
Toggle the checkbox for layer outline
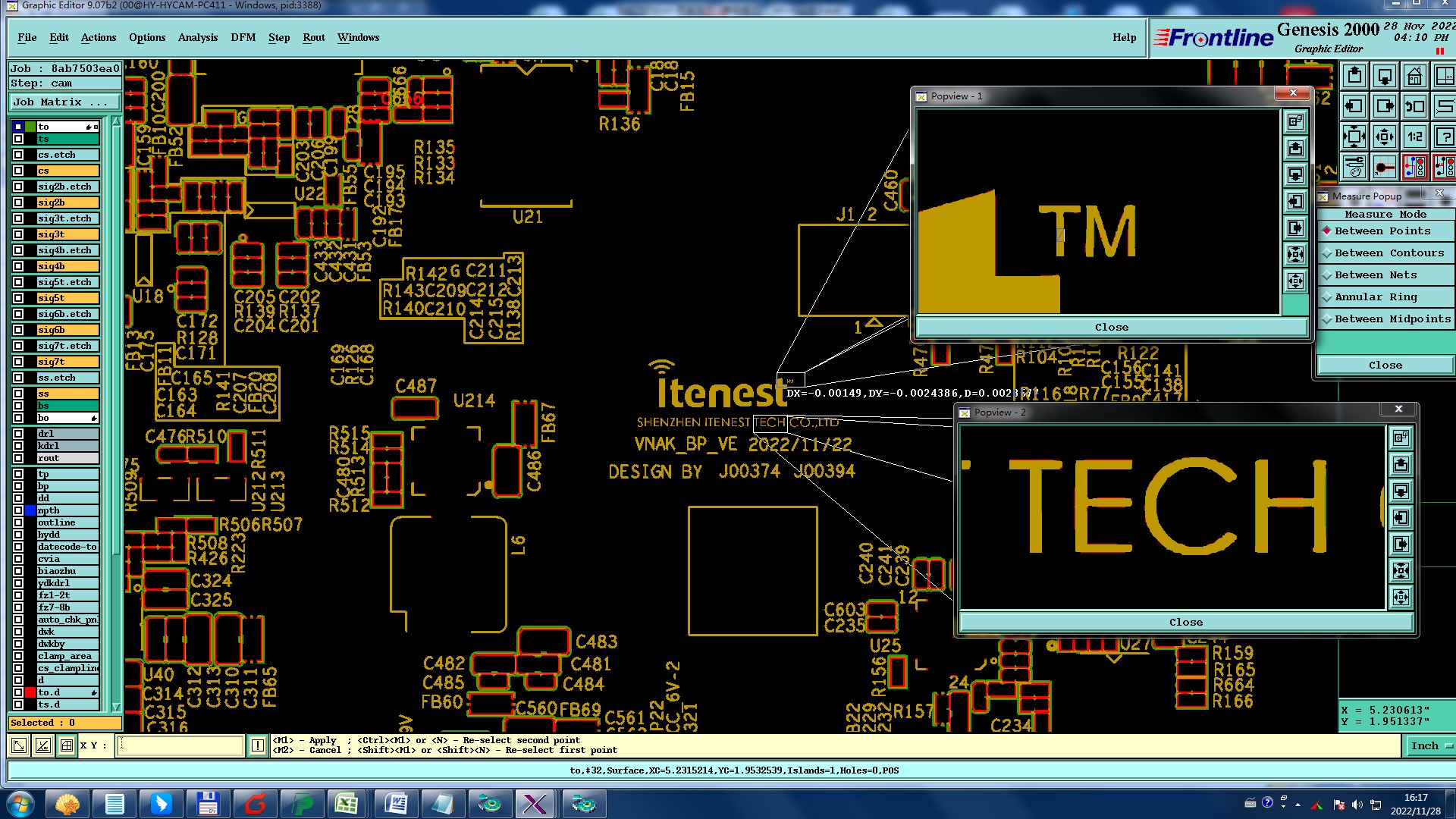(18, 522)
